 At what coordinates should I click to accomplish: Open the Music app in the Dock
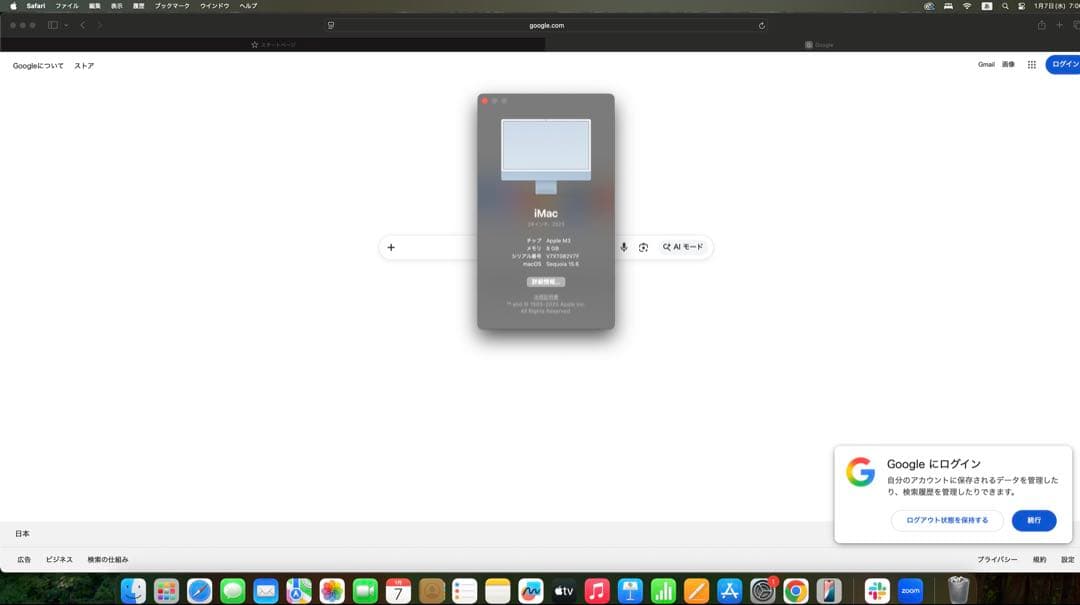pyautogui.click(x=597, y=591)
